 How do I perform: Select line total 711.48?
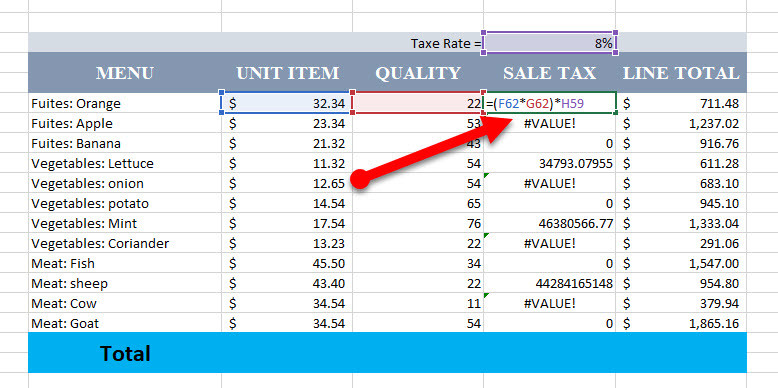(x=681, y=103)
